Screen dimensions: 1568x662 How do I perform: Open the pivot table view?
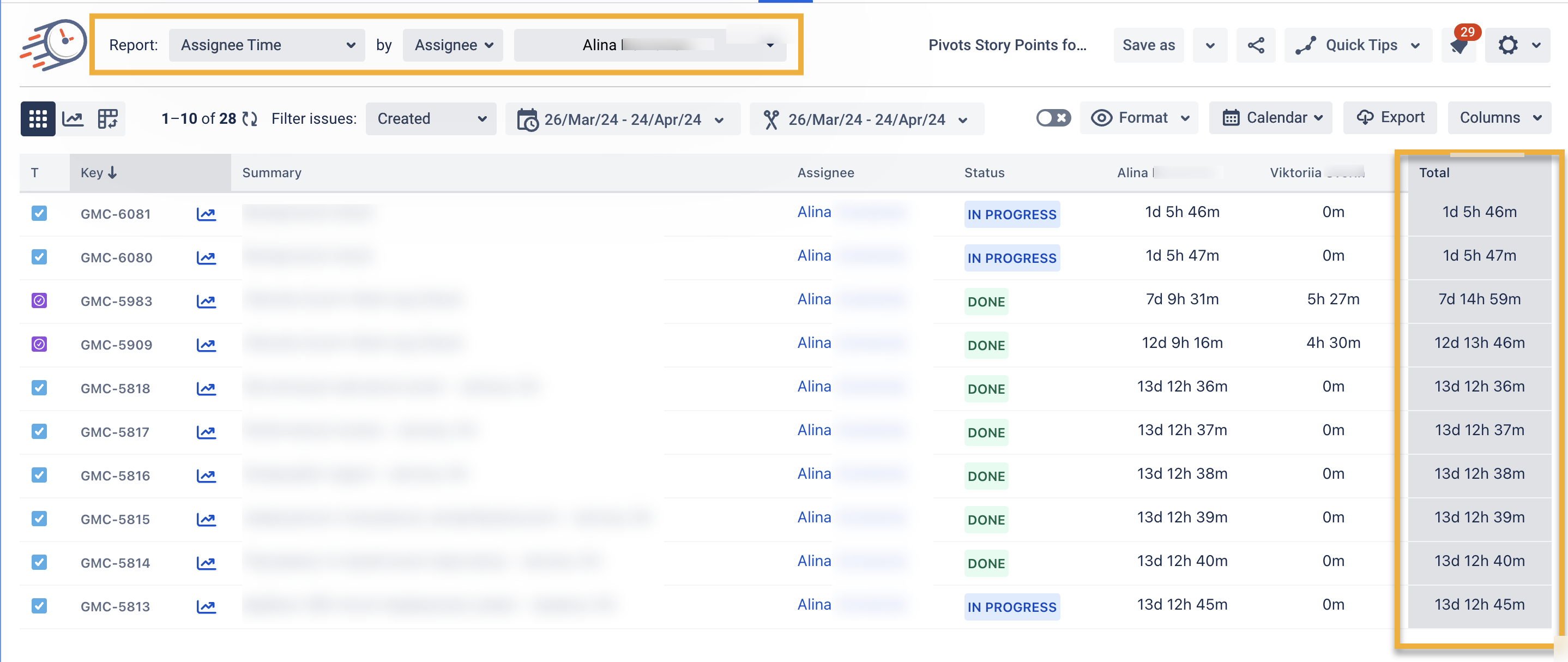(108, 118)
